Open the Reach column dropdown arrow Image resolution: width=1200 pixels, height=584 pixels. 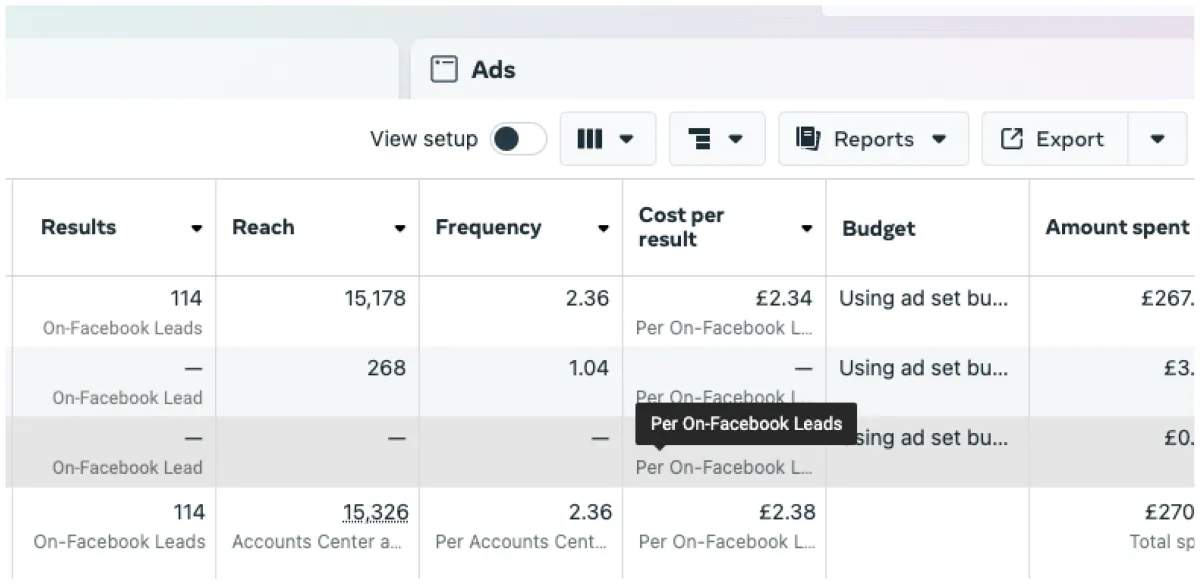[x=400, y=229]
